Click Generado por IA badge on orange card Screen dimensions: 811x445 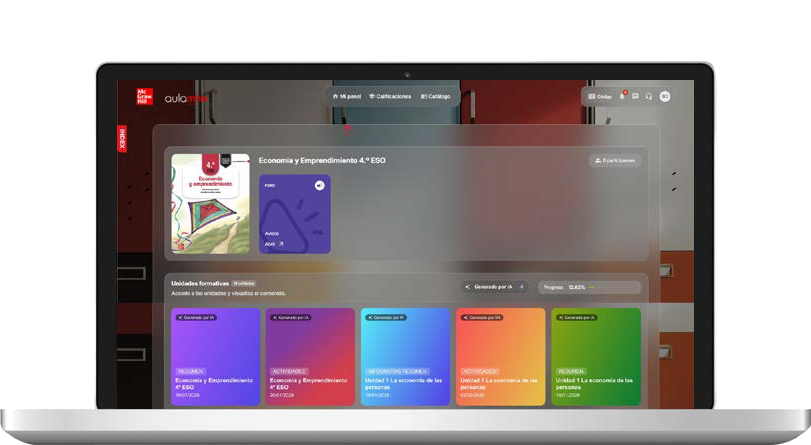tap(482, 317)
